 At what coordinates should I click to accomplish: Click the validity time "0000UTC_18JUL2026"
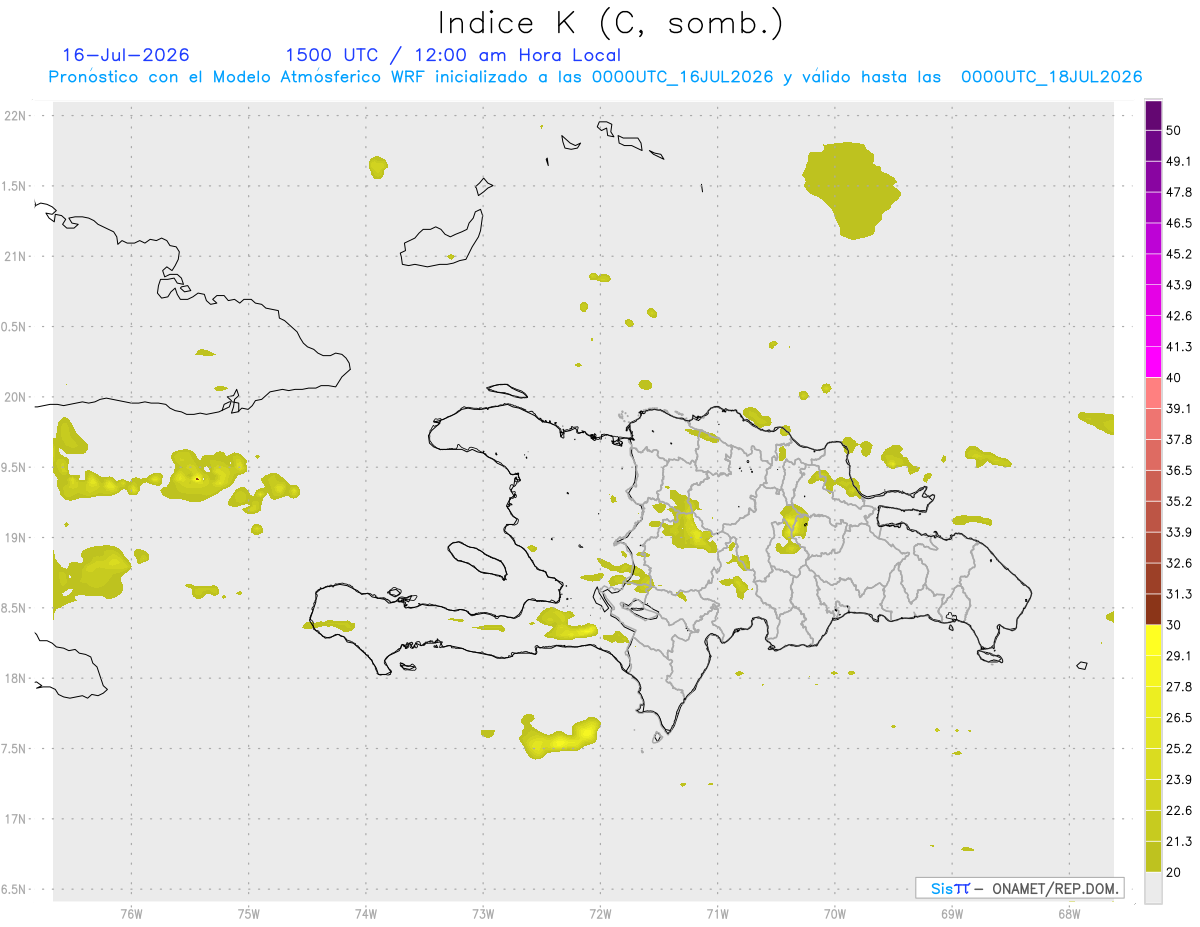(x=1051, y=77)
